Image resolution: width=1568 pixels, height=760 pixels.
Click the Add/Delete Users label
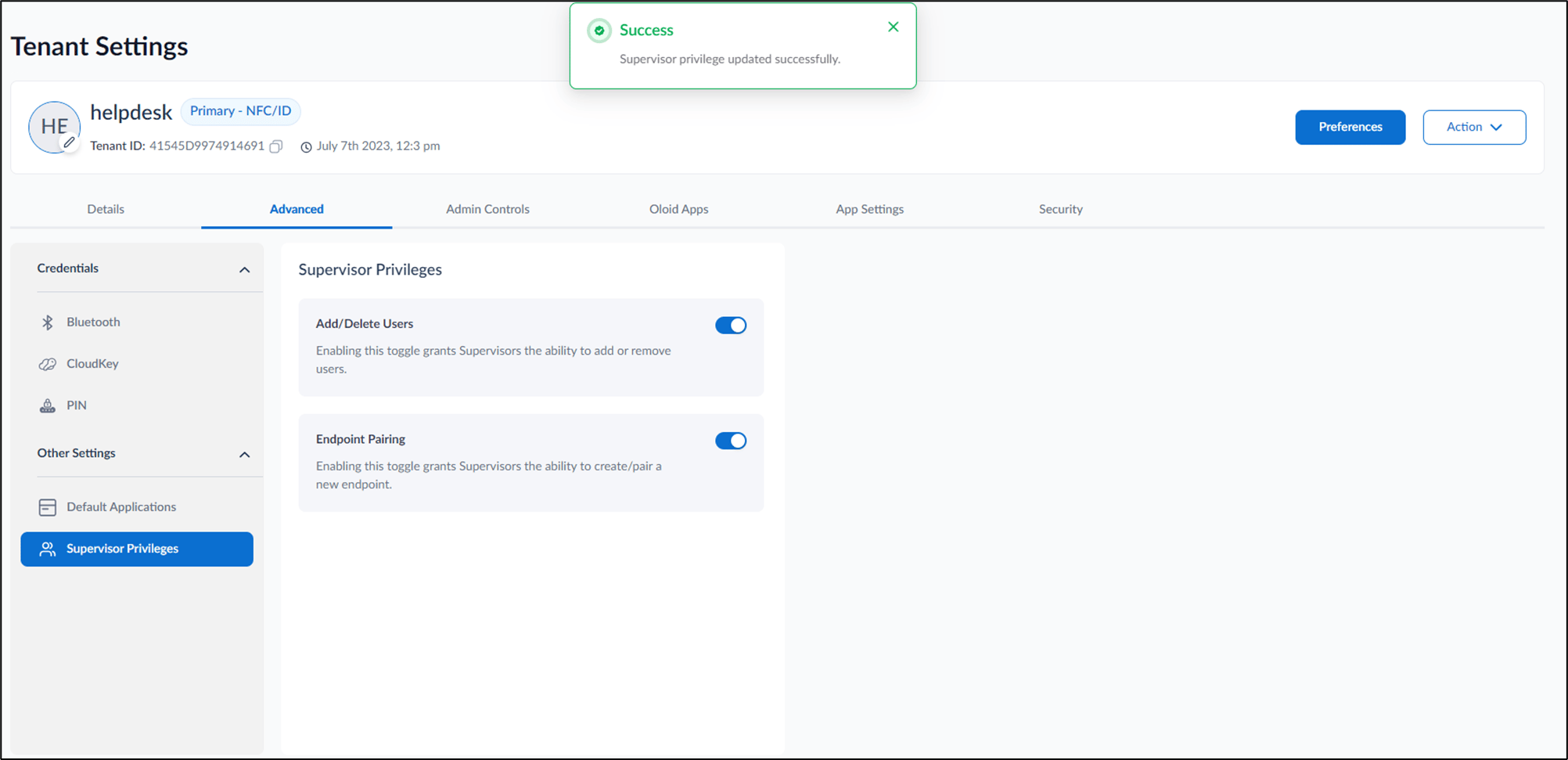pos(365,324)
